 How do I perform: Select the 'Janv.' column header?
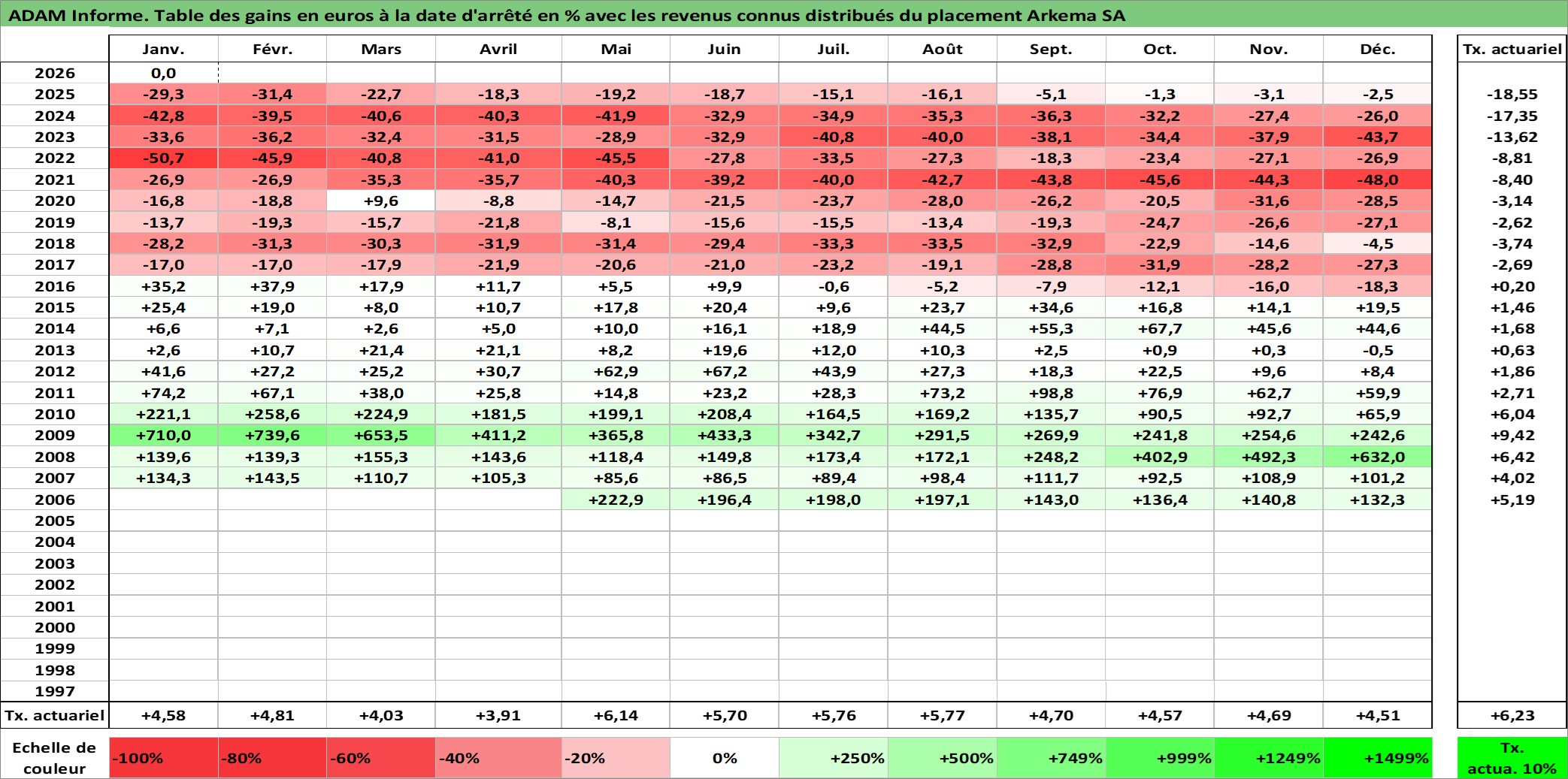click(x=164, y=49)
